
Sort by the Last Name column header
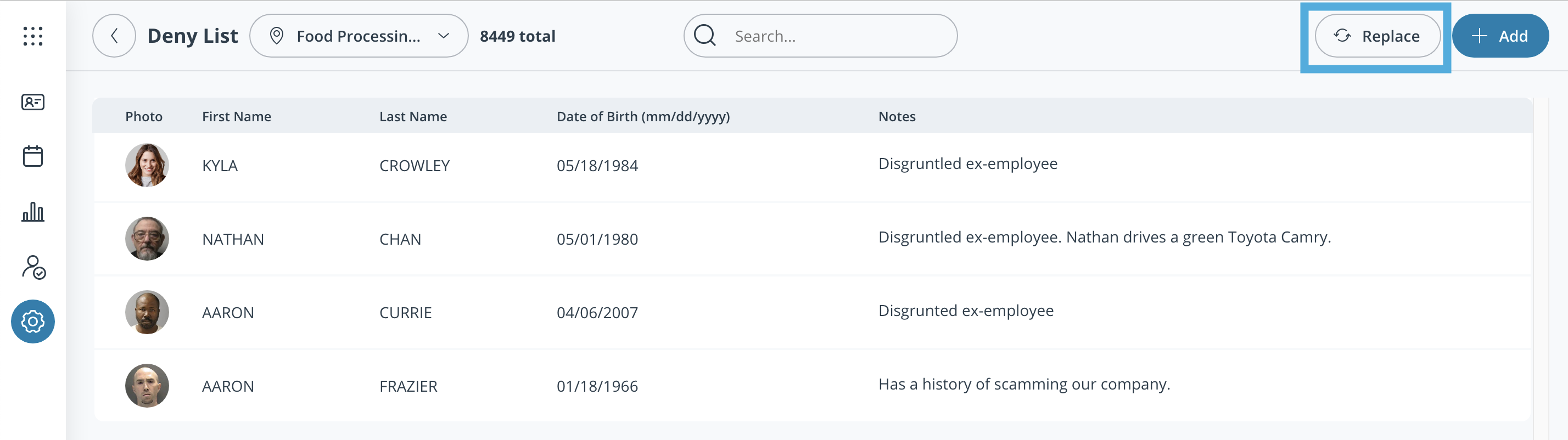point(413,116)
